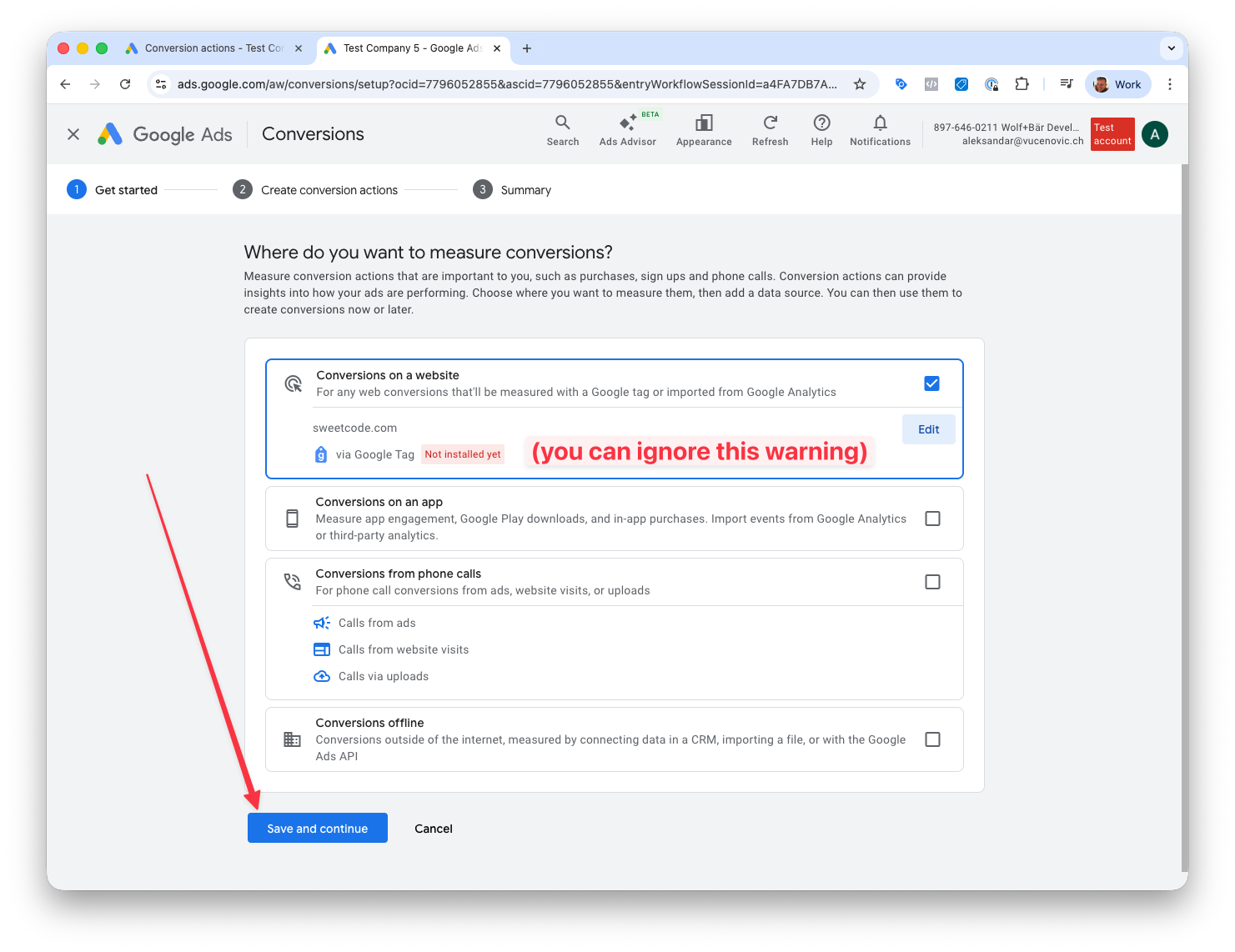Open the Work profile menu
This screenshot has width=1235, height=952.
point(1117,83)
